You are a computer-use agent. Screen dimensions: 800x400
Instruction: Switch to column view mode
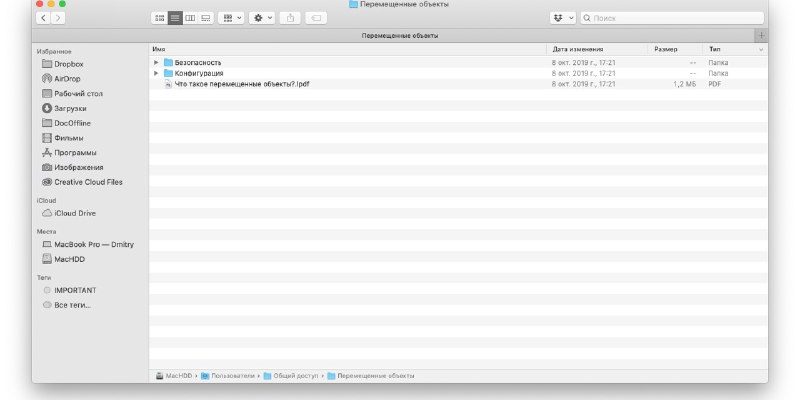190,18
